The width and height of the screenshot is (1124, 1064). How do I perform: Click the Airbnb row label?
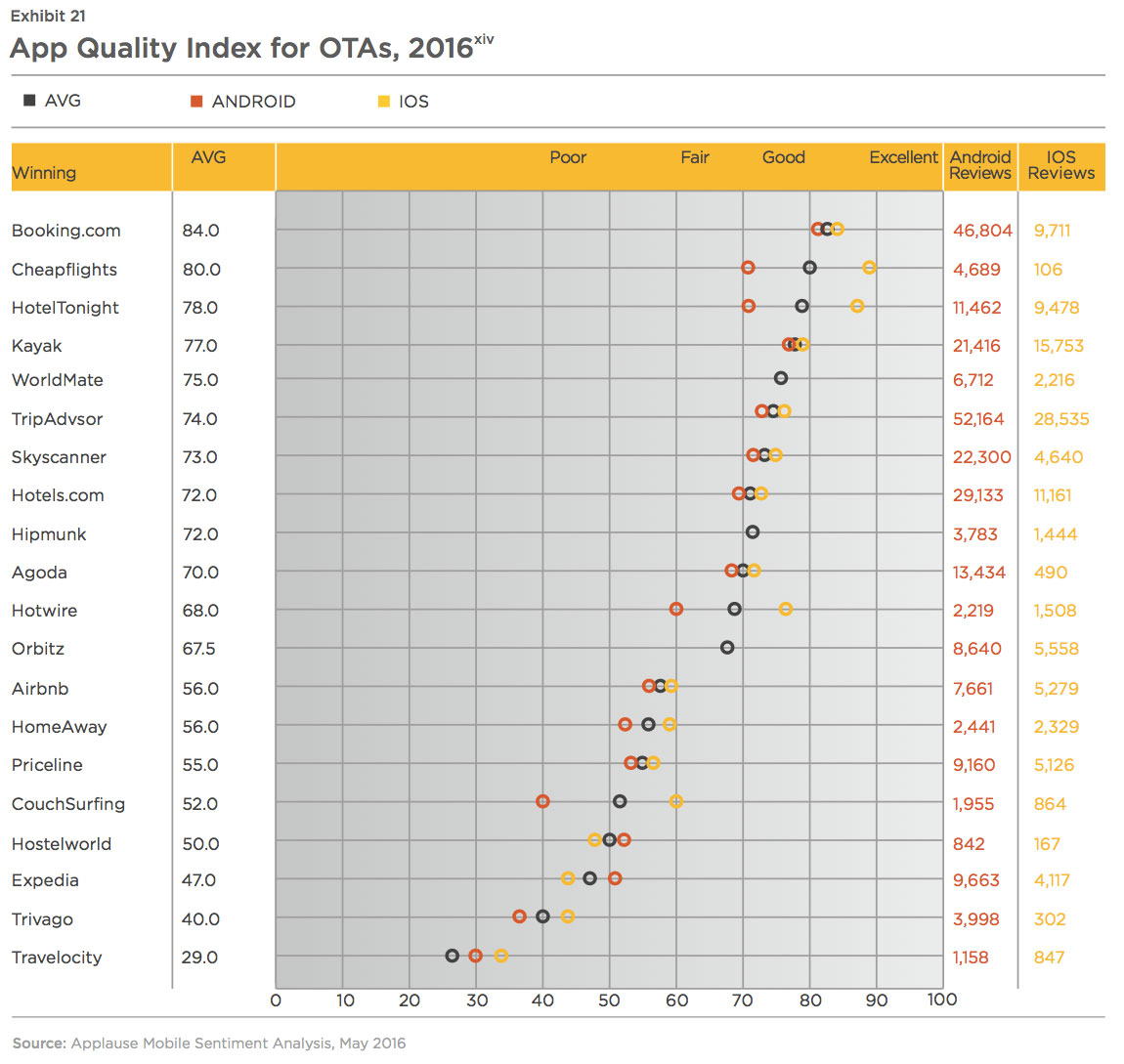(40, 689)
